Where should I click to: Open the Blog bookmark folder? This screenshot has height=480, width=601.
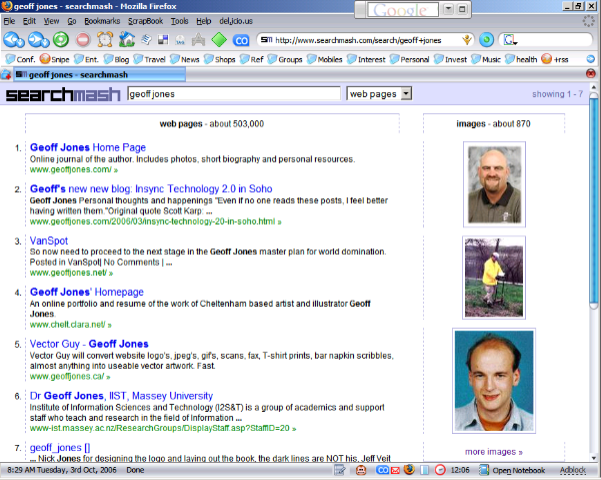pos(117,59)
